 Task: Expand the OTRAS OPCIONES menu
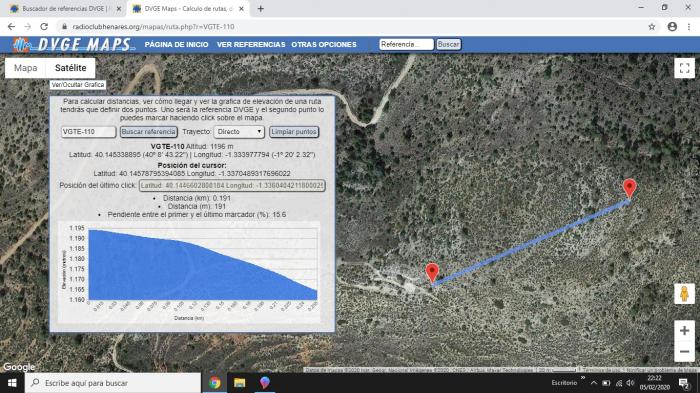click(x=324, y=45)
